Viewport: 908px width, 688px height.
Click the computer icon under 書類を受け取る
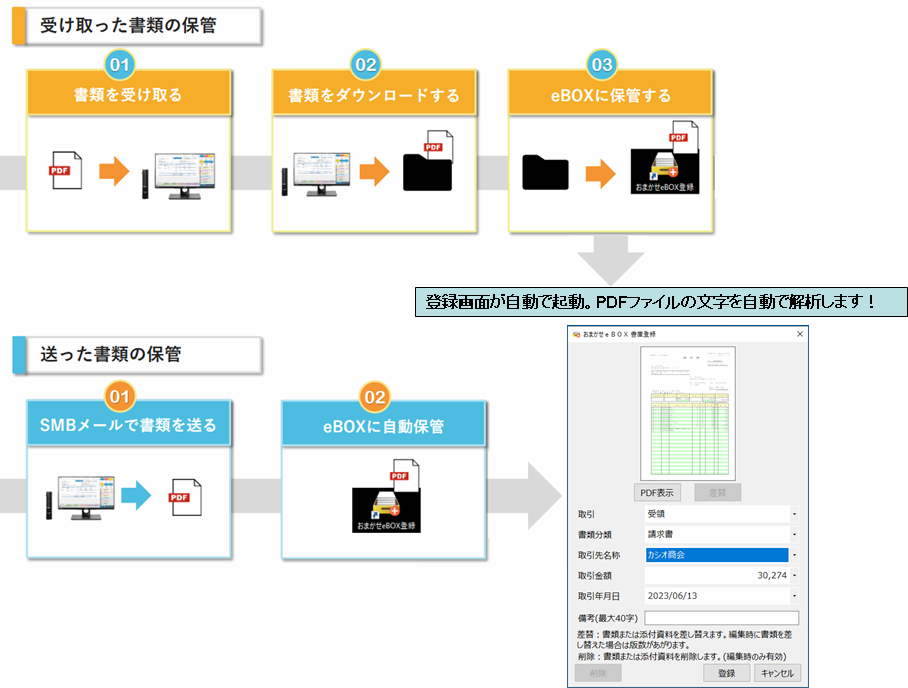pos(178,176)
